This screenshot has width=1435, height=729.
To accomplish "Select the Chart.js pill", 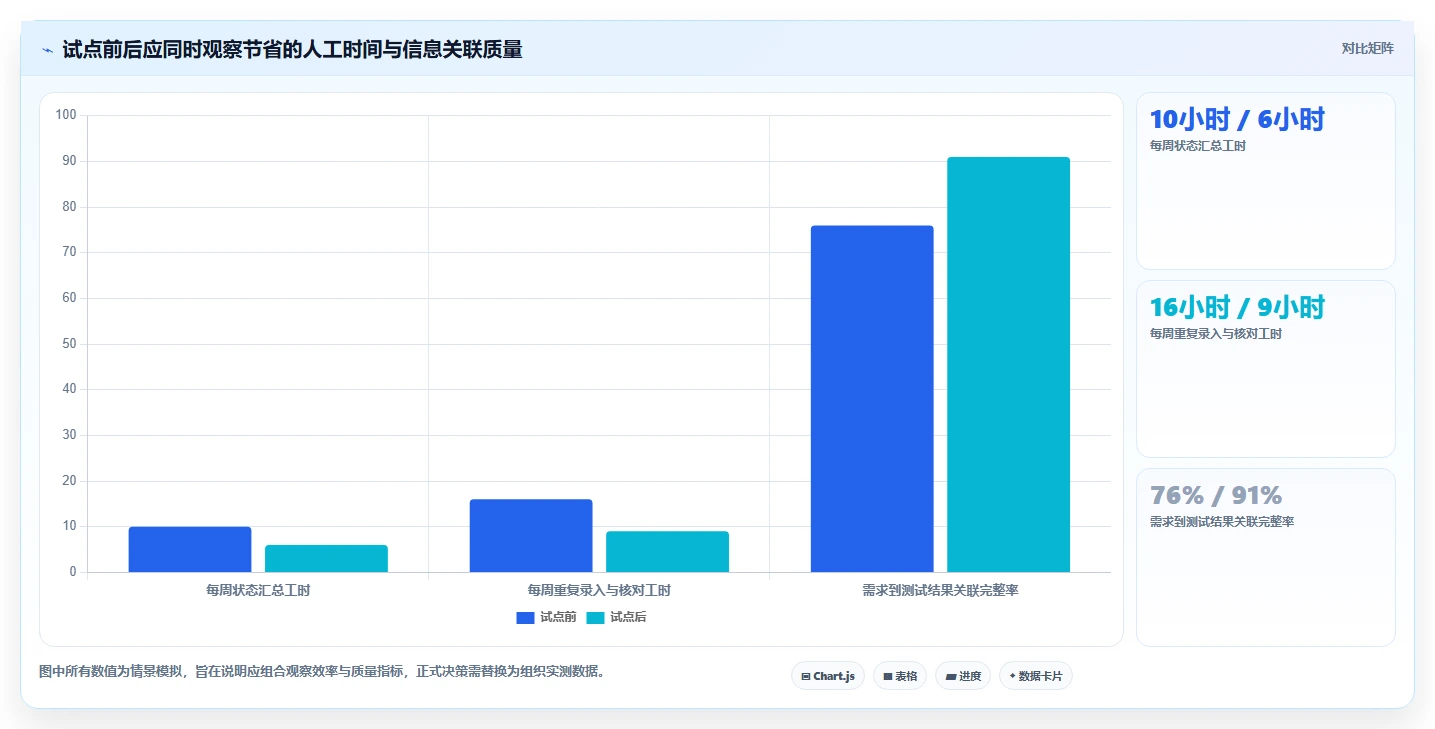I will tap(828, 676).
